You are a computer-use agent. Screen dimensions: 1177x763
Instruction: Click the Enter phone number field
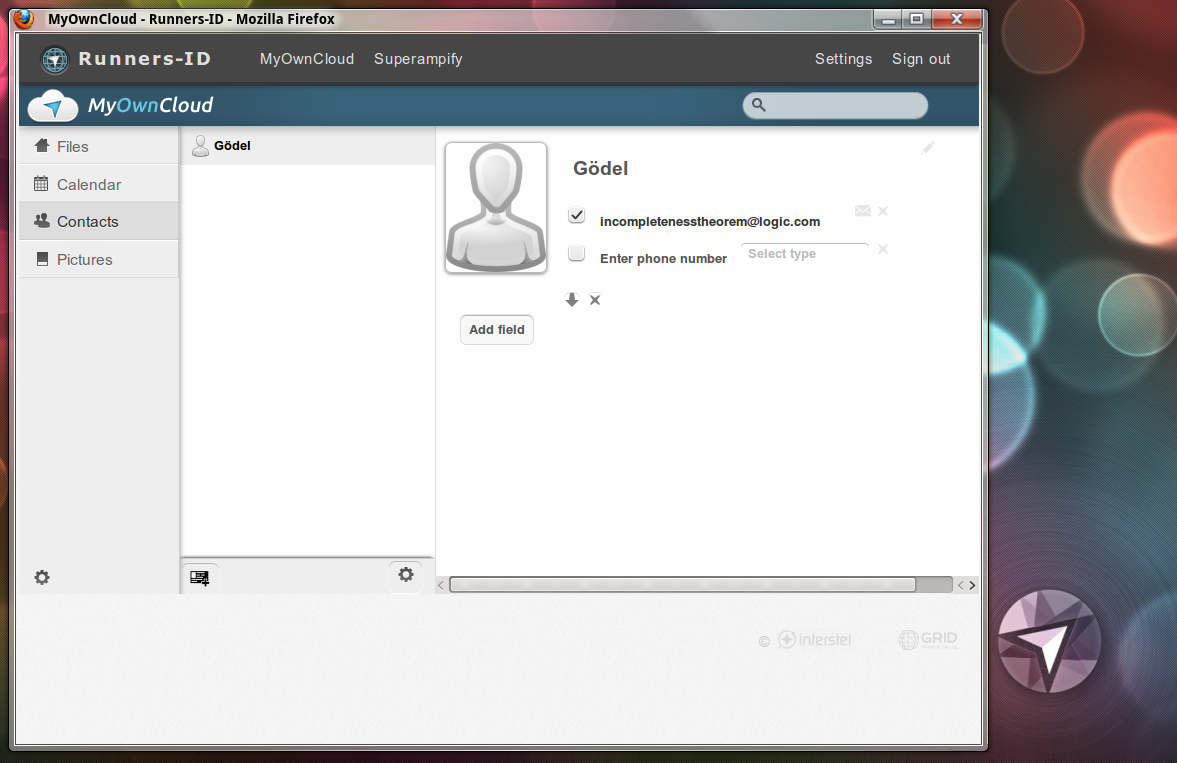point(664,258)
